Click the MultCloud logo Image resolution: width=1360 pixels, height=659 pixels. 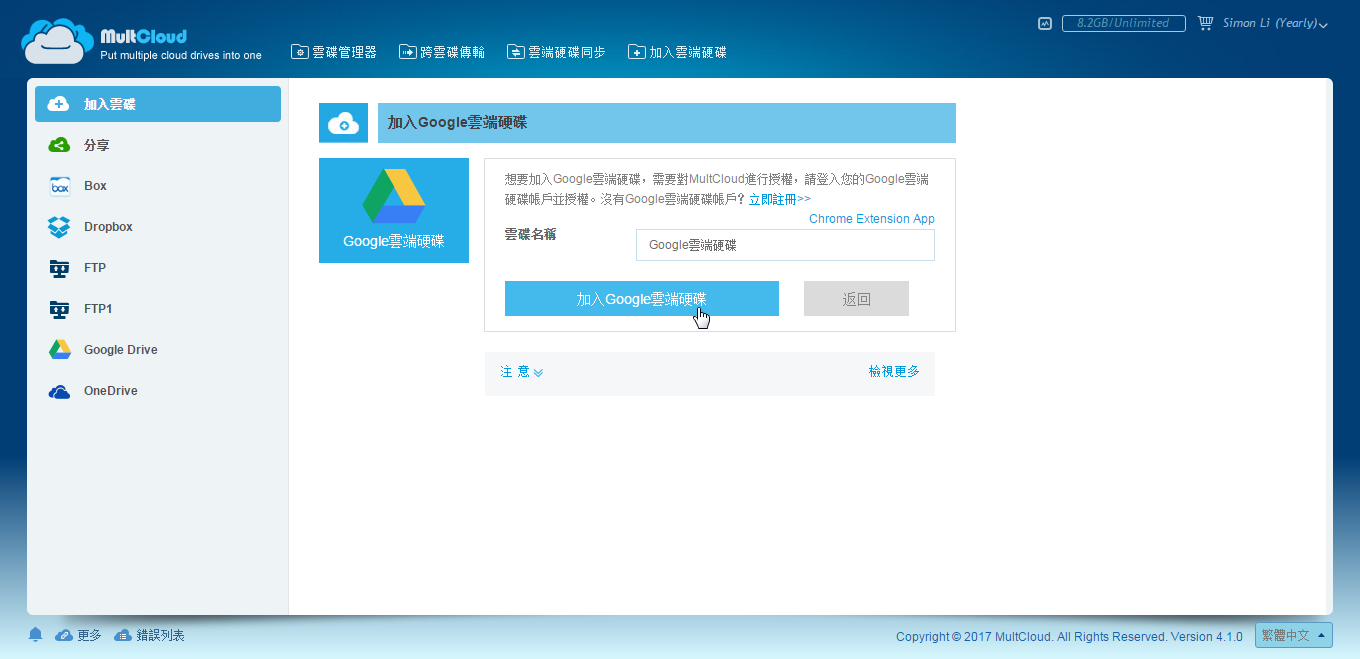pyautogui.click(x=140, y=41)
